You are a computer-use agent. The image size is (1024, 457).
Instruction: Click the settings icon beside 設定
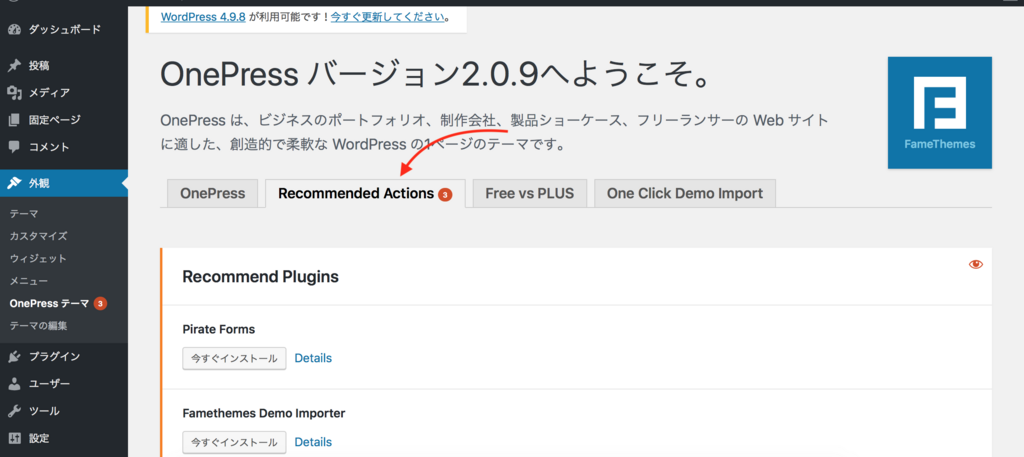14,438
